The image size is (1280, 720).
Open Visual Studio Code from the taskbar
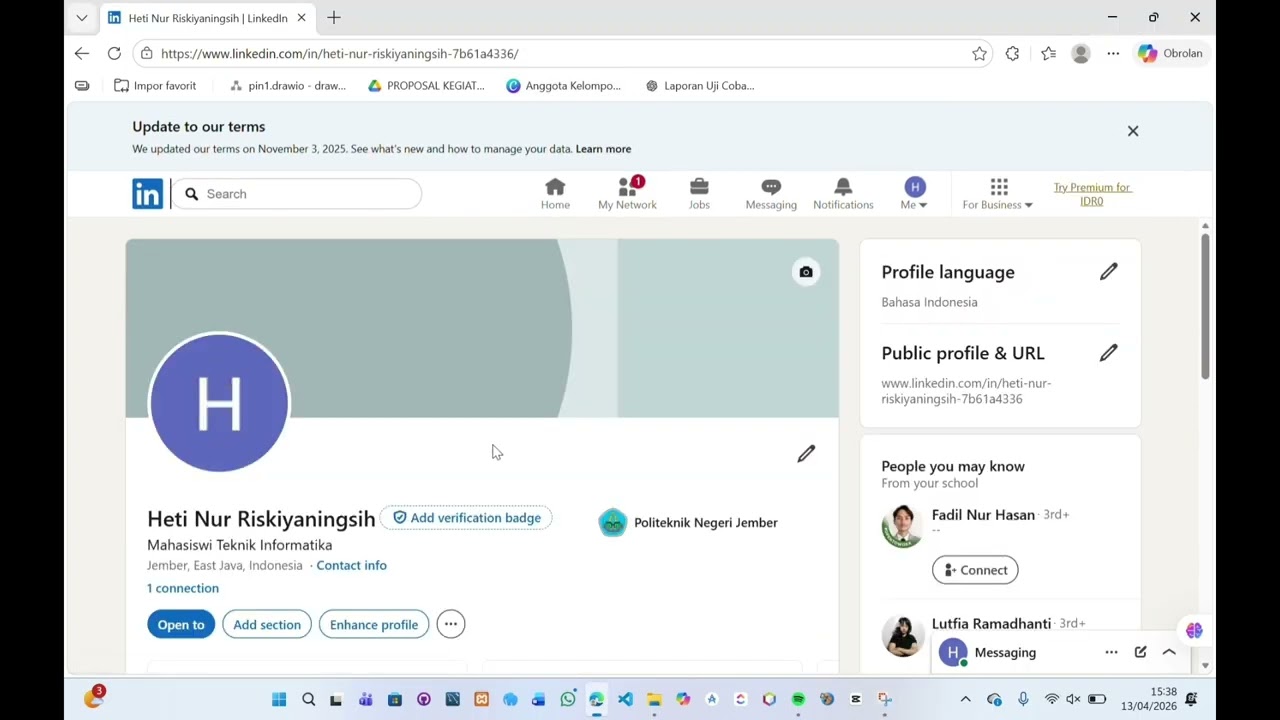point(625,699)
